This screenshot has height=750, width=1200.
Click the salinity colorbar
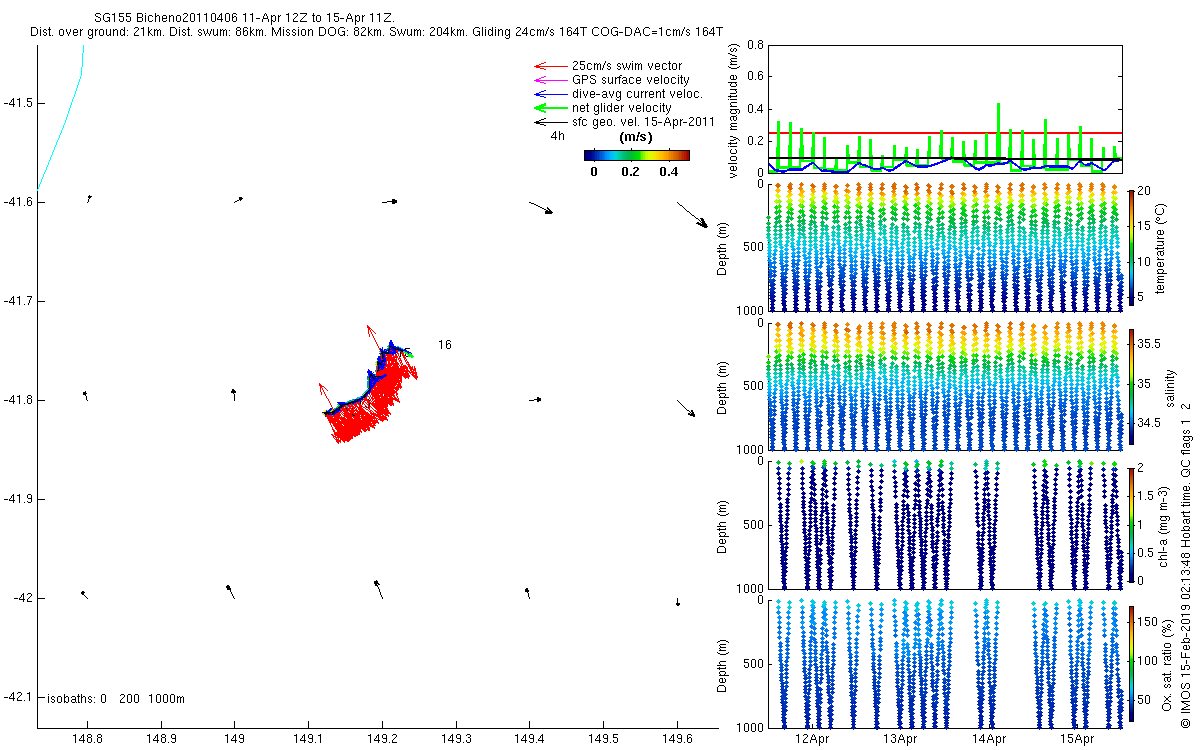[1130, 385]
